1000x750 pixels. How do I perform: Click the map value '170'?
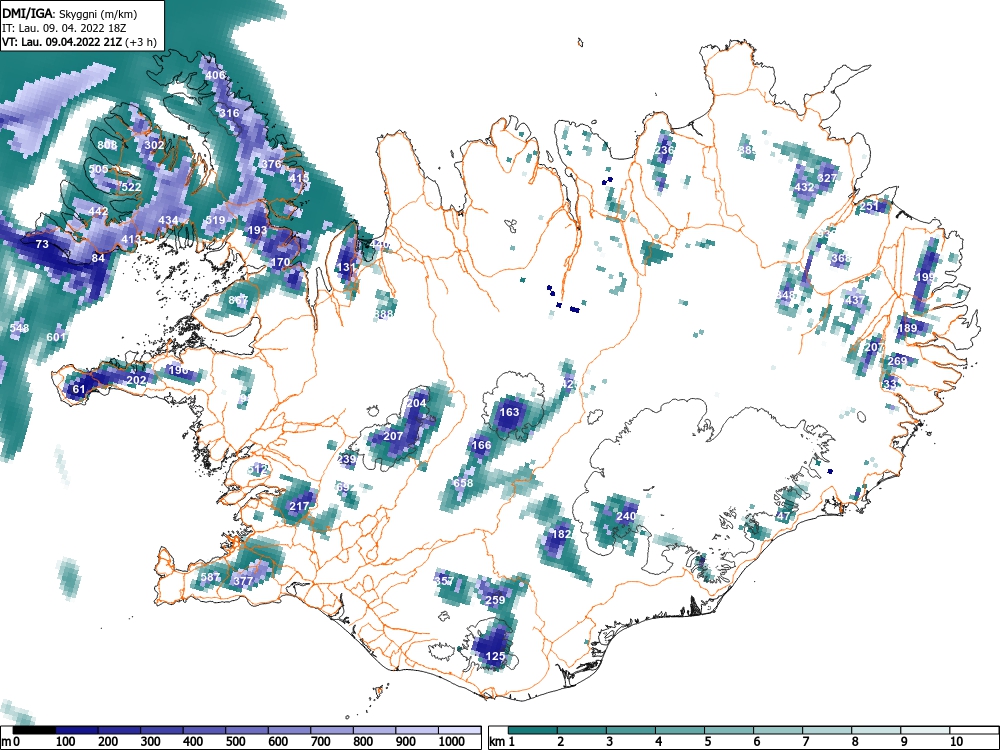tap(281, 261)
